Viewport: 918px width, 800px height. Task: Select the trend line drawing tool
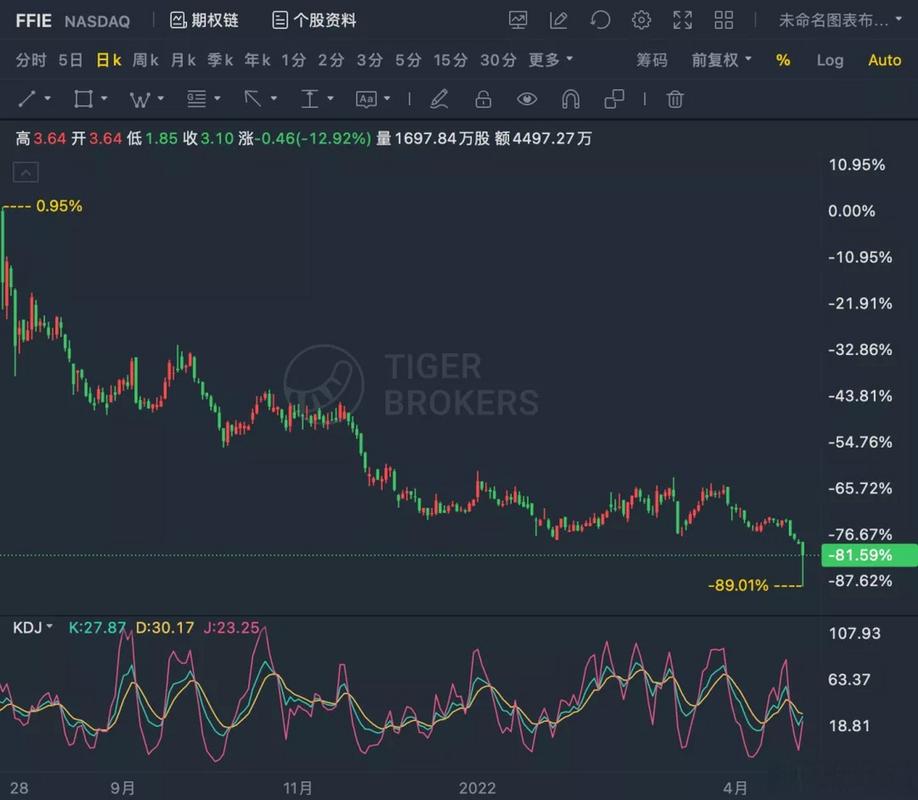(x=26, y=99)
